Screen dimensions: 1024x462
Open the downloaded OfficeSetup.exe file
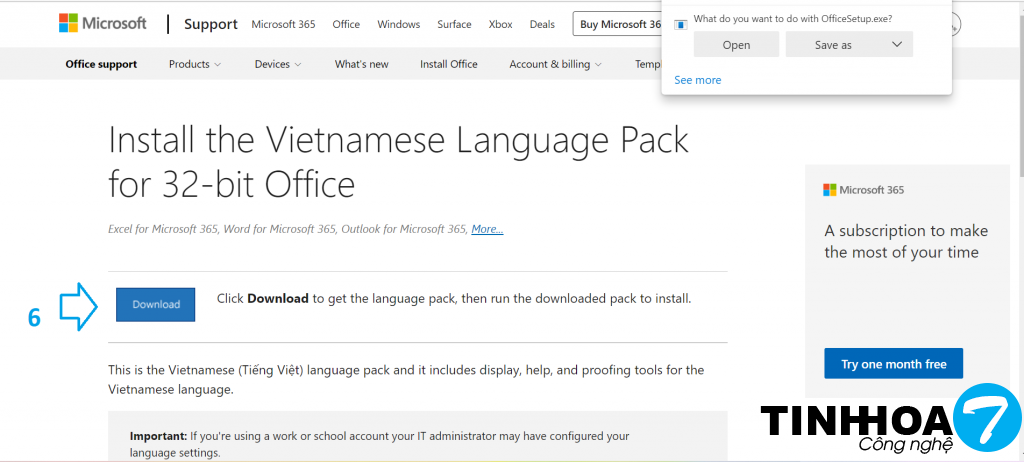(736, 45)
